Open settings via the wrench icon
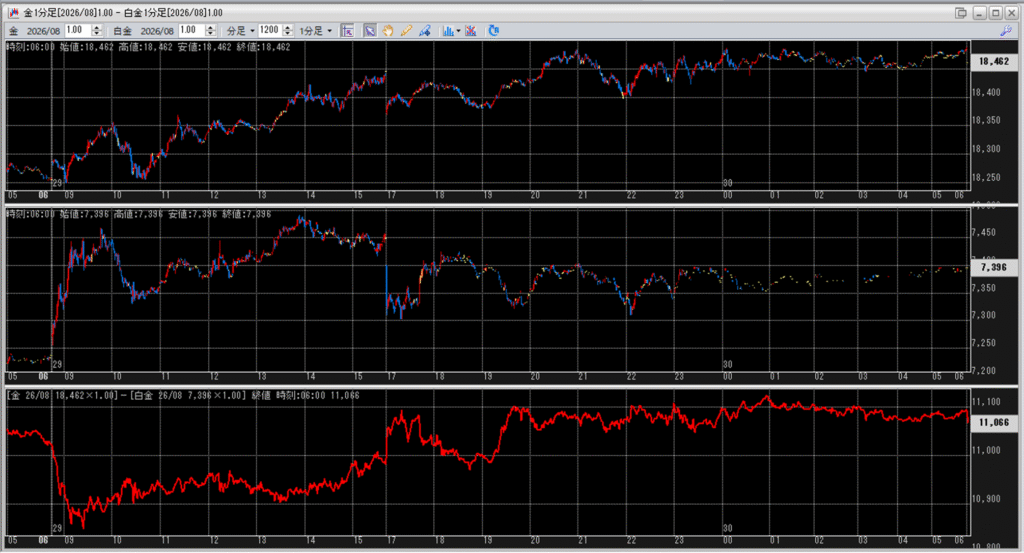Image resolution: width=1024 pixels, height=553 pixels. point(1006,31)
